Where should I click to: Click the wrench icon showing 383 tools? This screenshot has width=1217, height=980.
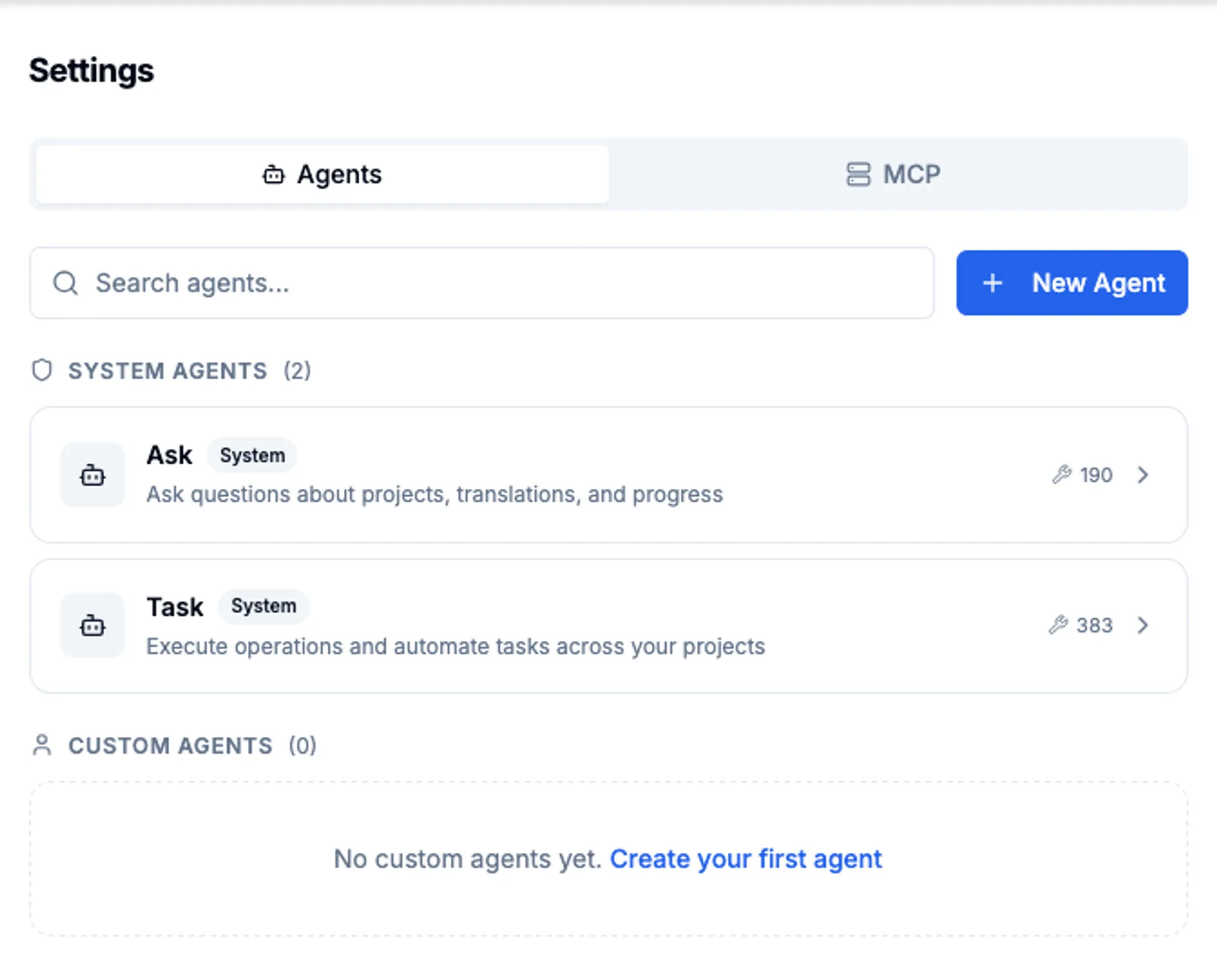tap(1060, 626)
